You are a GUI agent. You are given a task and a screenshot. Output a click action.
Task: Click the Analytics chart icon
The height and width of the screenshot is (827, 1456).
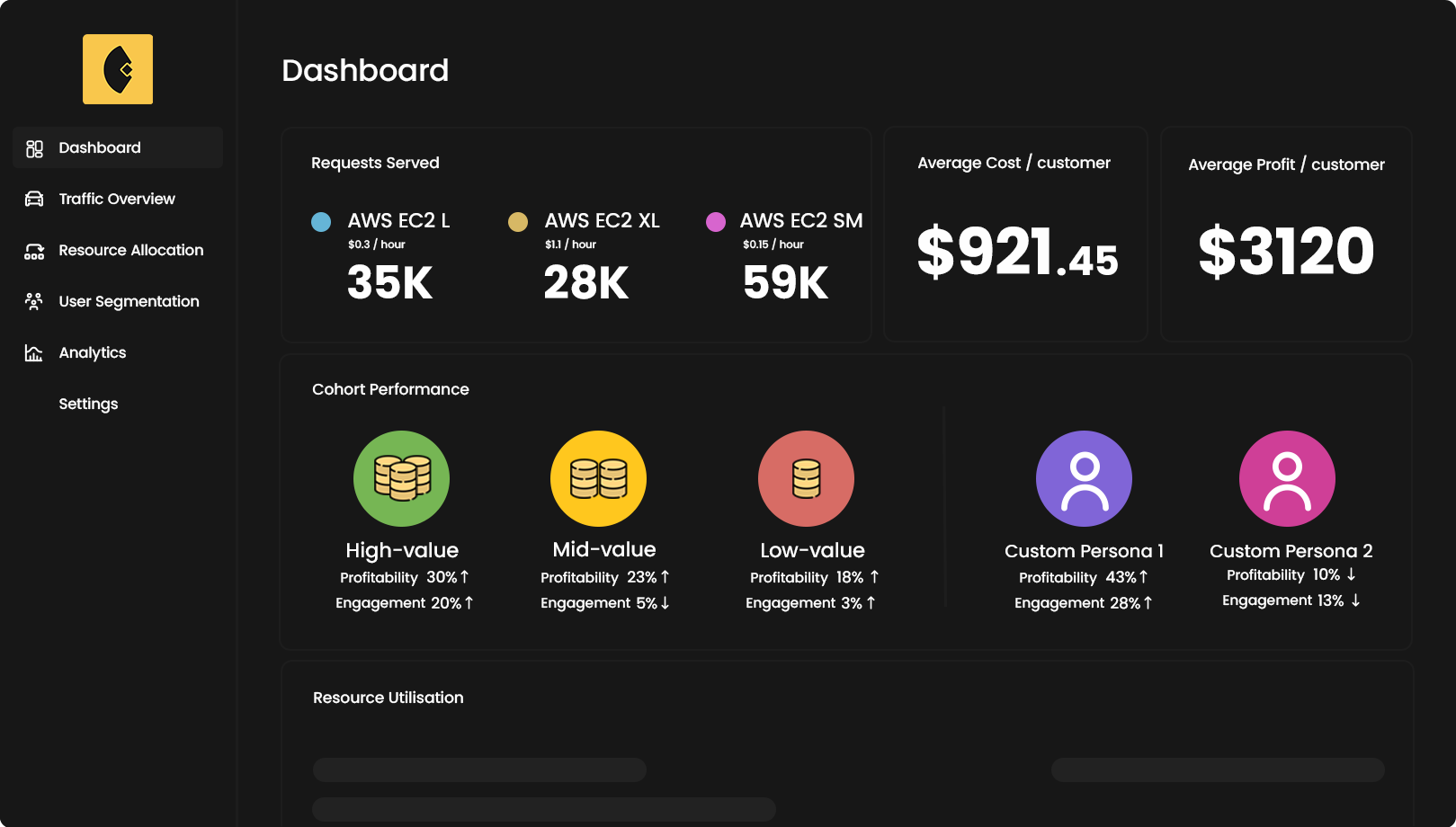(34, 353)
